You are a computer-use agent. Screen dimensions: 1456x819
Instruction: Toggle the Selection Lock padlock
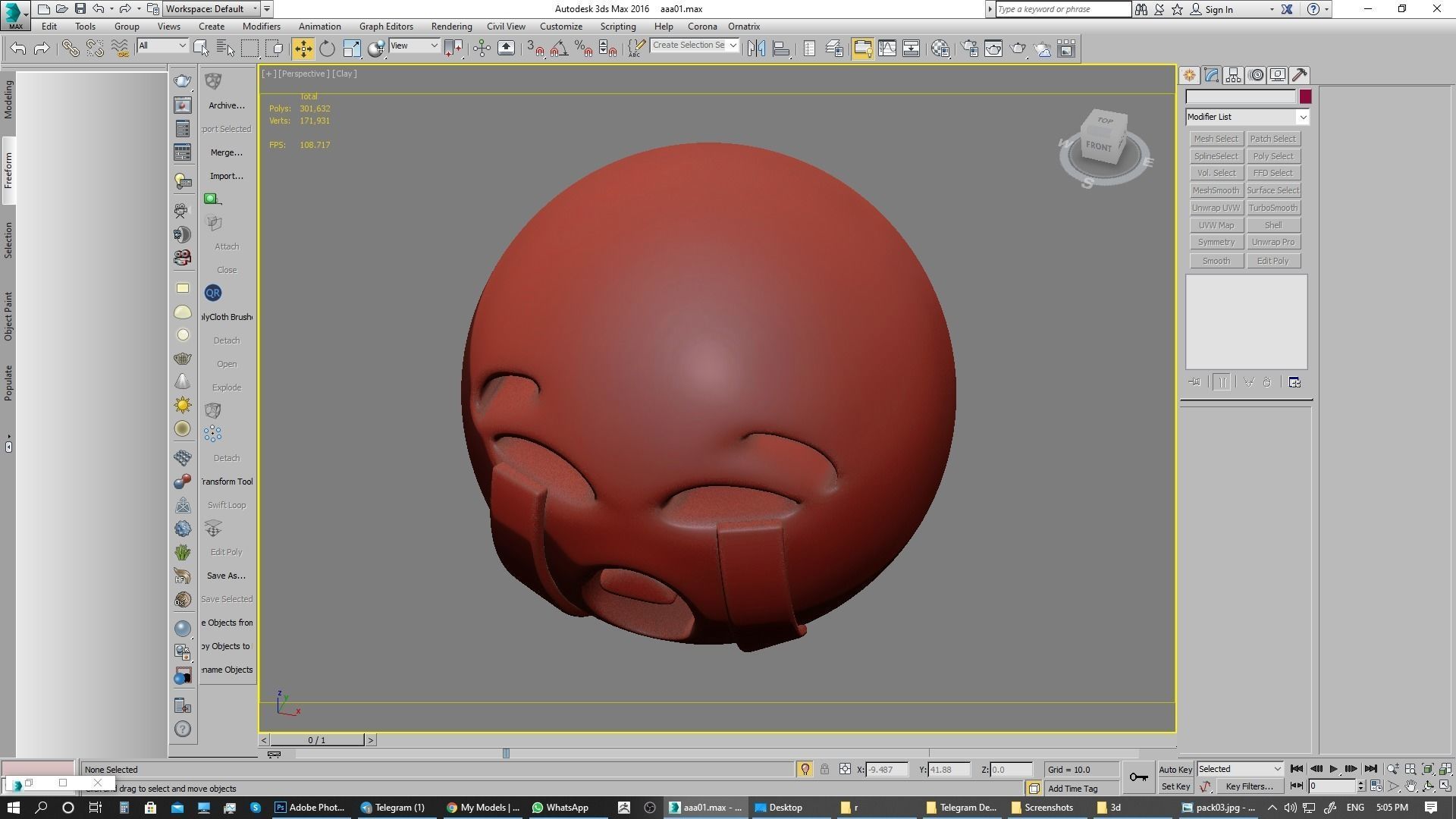click(x=824, y=769)
